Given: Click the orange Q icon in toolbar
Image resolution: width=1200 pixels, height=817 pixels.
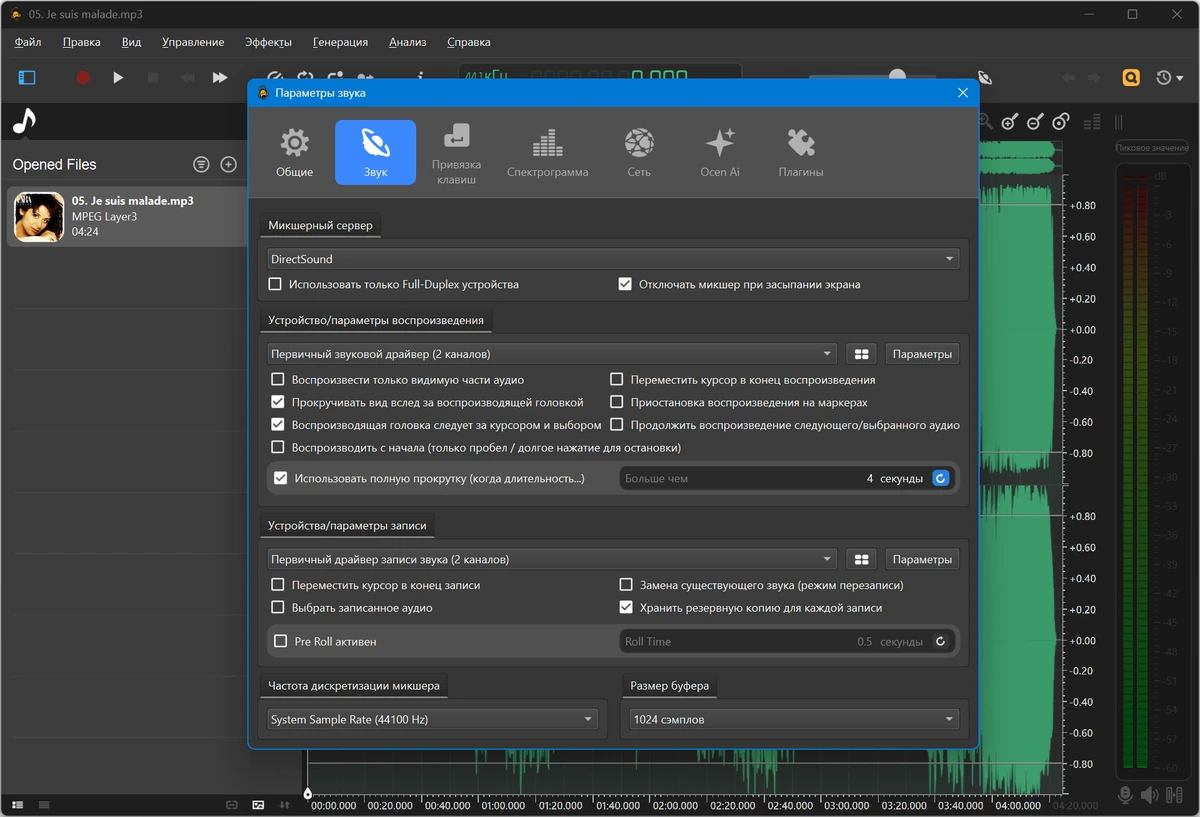Looking at the screenshot, I should (x=1131, y=77).
